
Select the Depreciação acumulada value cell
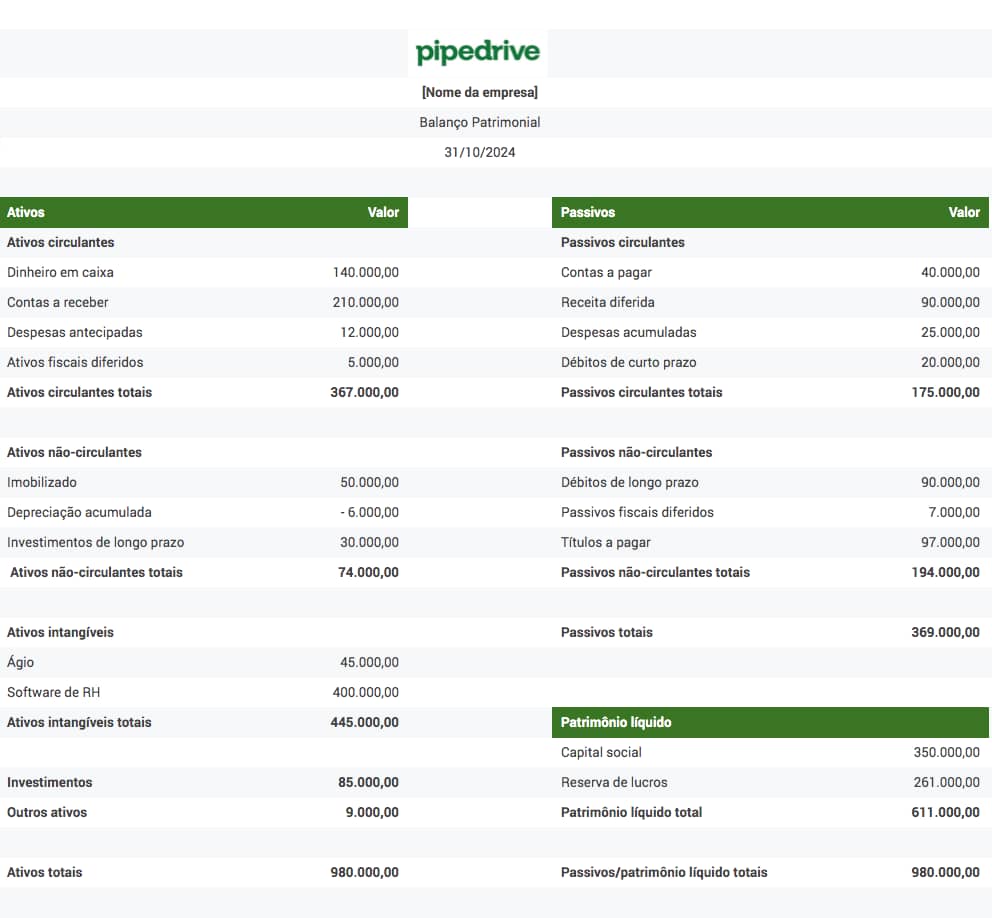(369, 512)
